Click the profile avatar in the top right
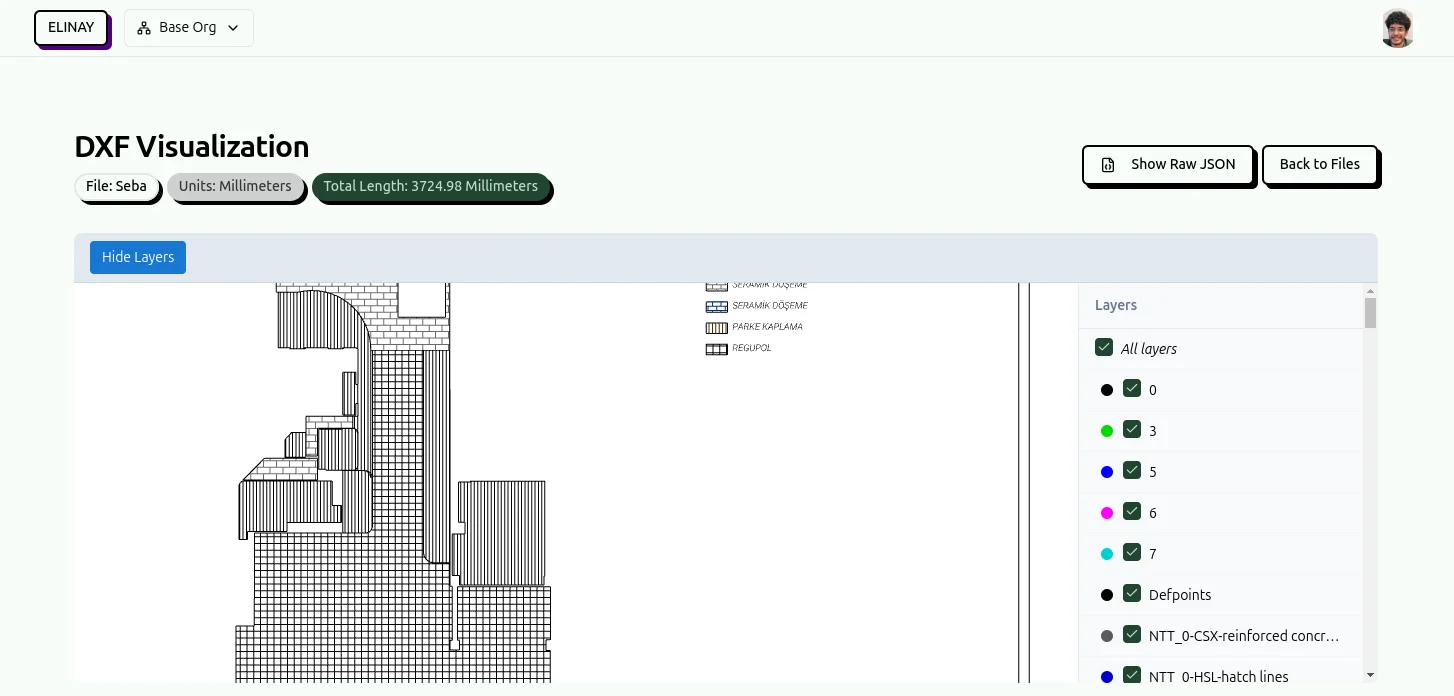 1397,27
